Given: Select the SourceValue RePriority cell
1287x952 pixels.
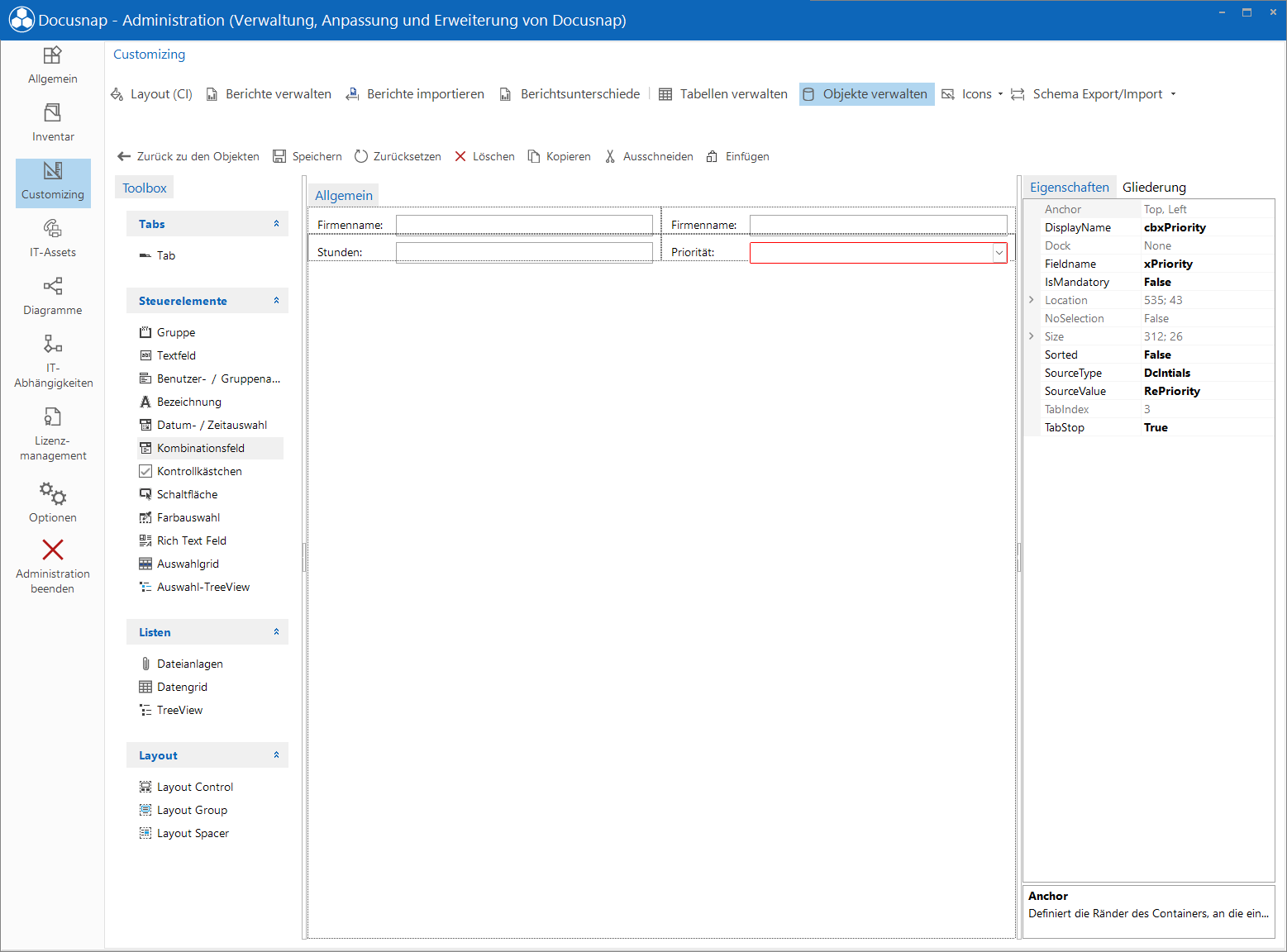Looking at the screenshot, I should coord(1207,391).
